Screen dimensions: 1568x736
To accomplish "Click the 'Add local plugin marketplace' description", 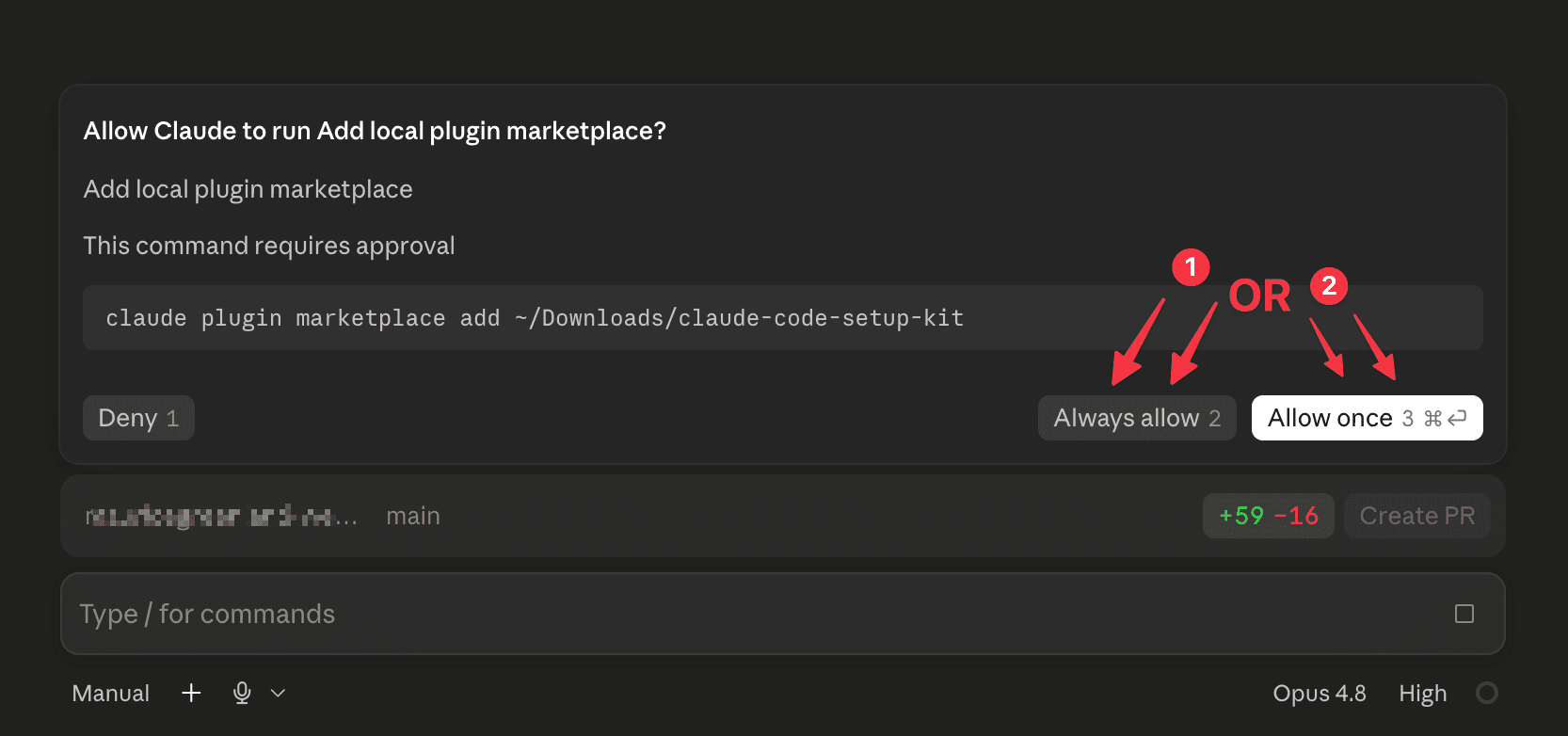I will click(248, 189).
